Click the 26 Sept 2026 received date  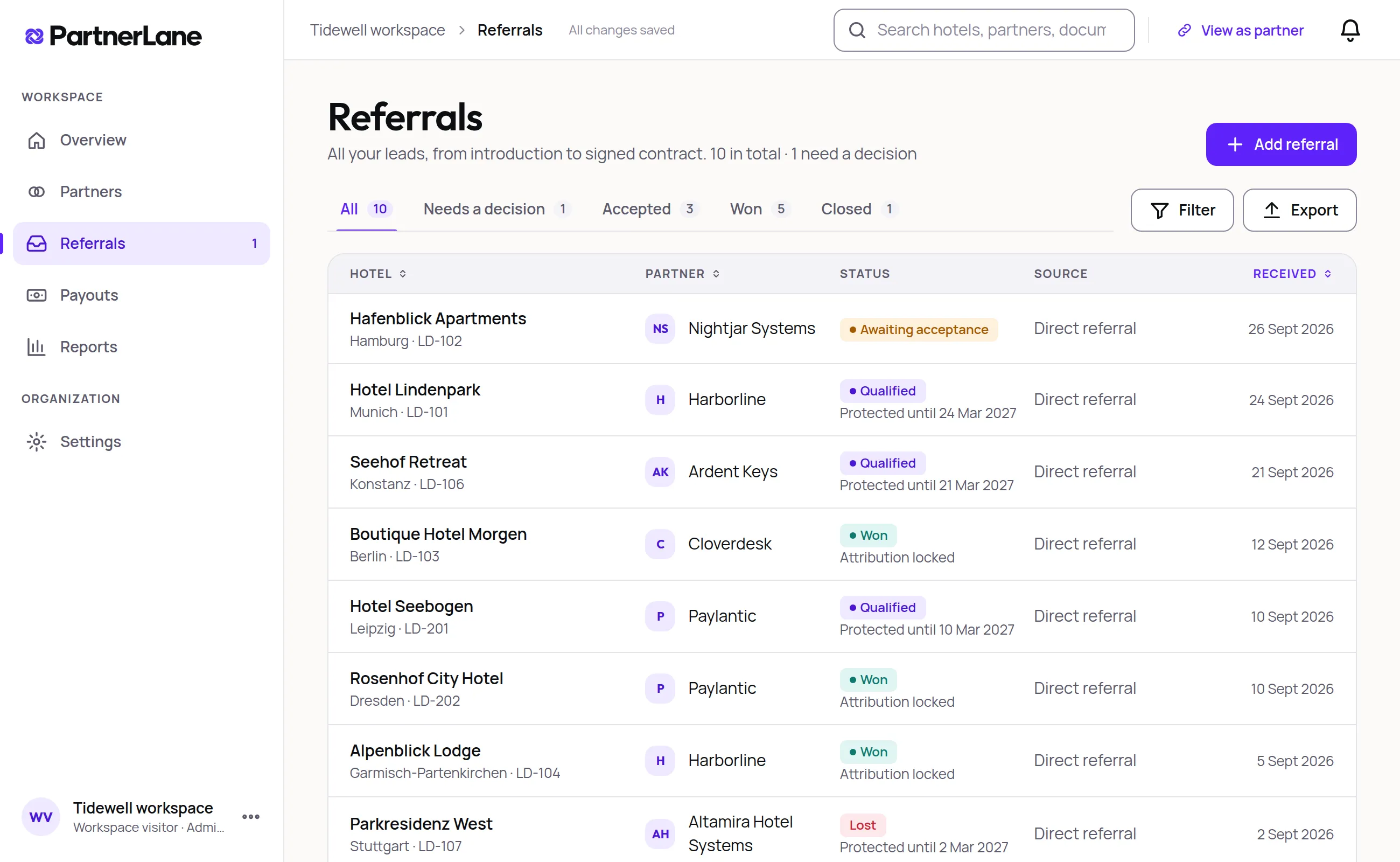(1291, 329)
